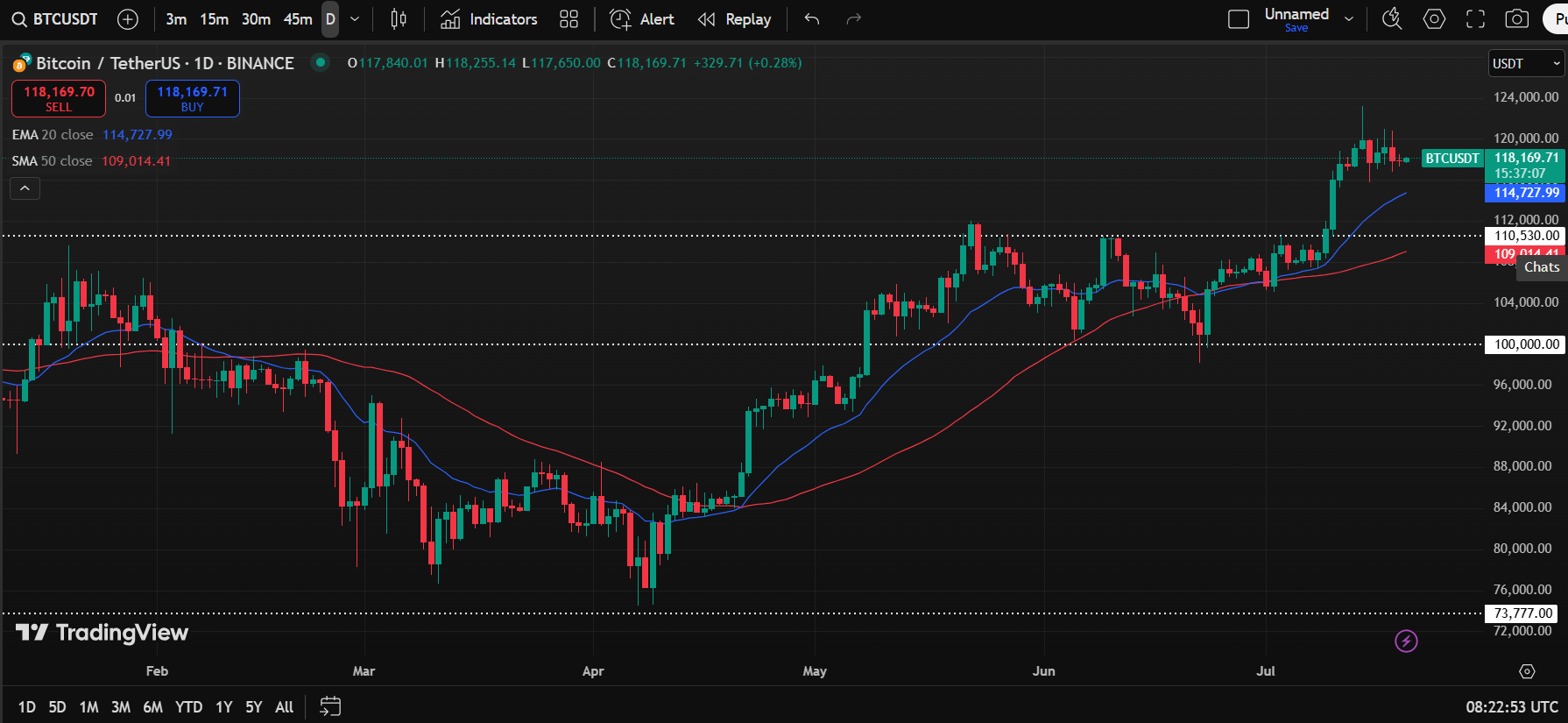This screenshot has width=1568, height=723.
Task: Open the Indicators dialog
Action: pyautogui.click(x=489, y=19)
